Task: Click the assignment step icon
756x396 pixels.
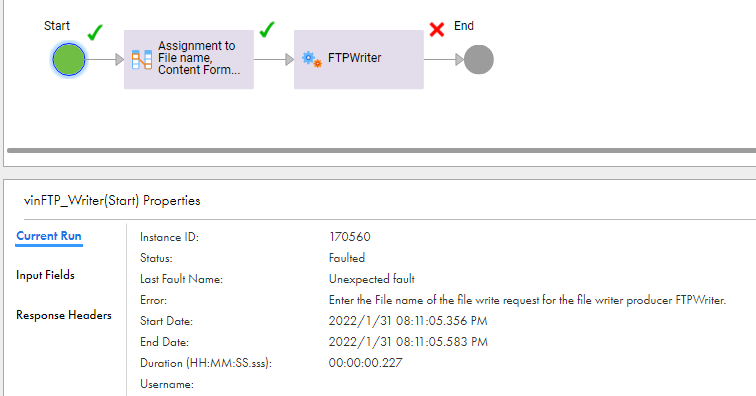Action: click(x=142, y=59)
